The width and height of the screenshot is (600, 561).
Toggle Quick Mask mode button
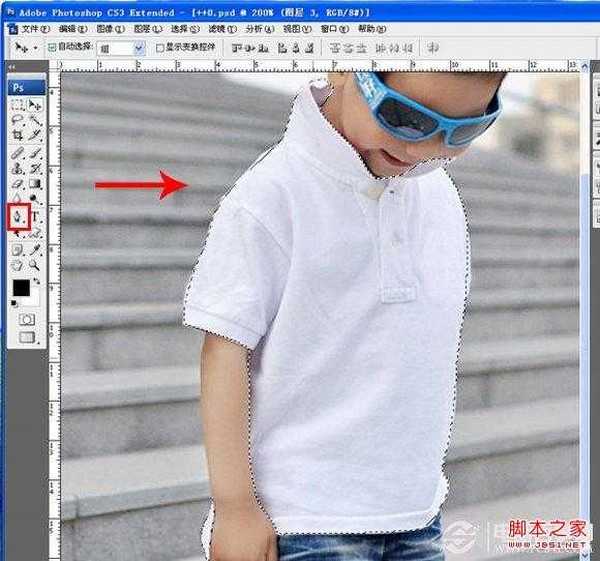click(x=26, y=318)
